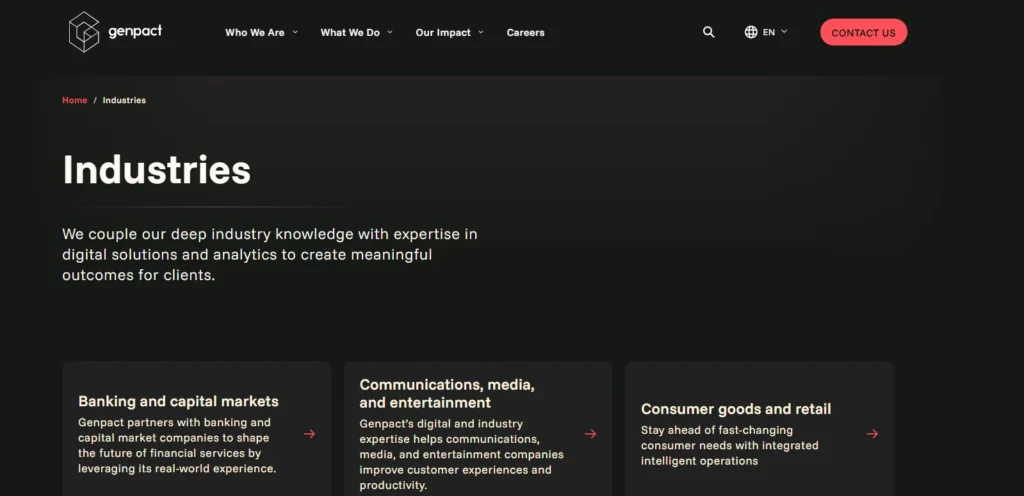Open the Our Impact menu
This screenshot has width=1024, height=496.
point(443,32)
